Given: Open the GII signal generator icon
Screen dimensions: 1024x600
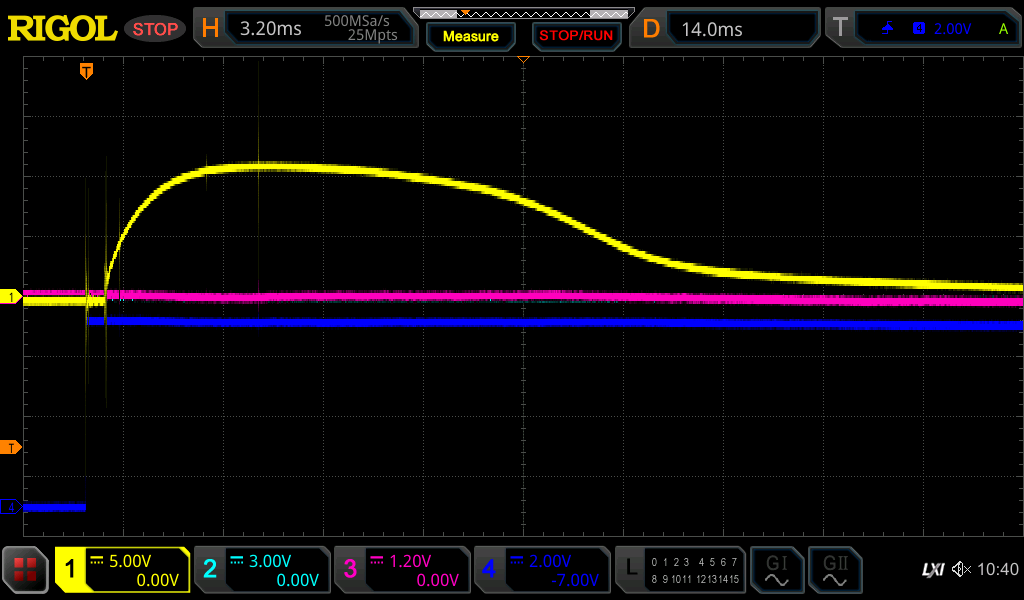Looking at the screenshot, I should 833,570.
